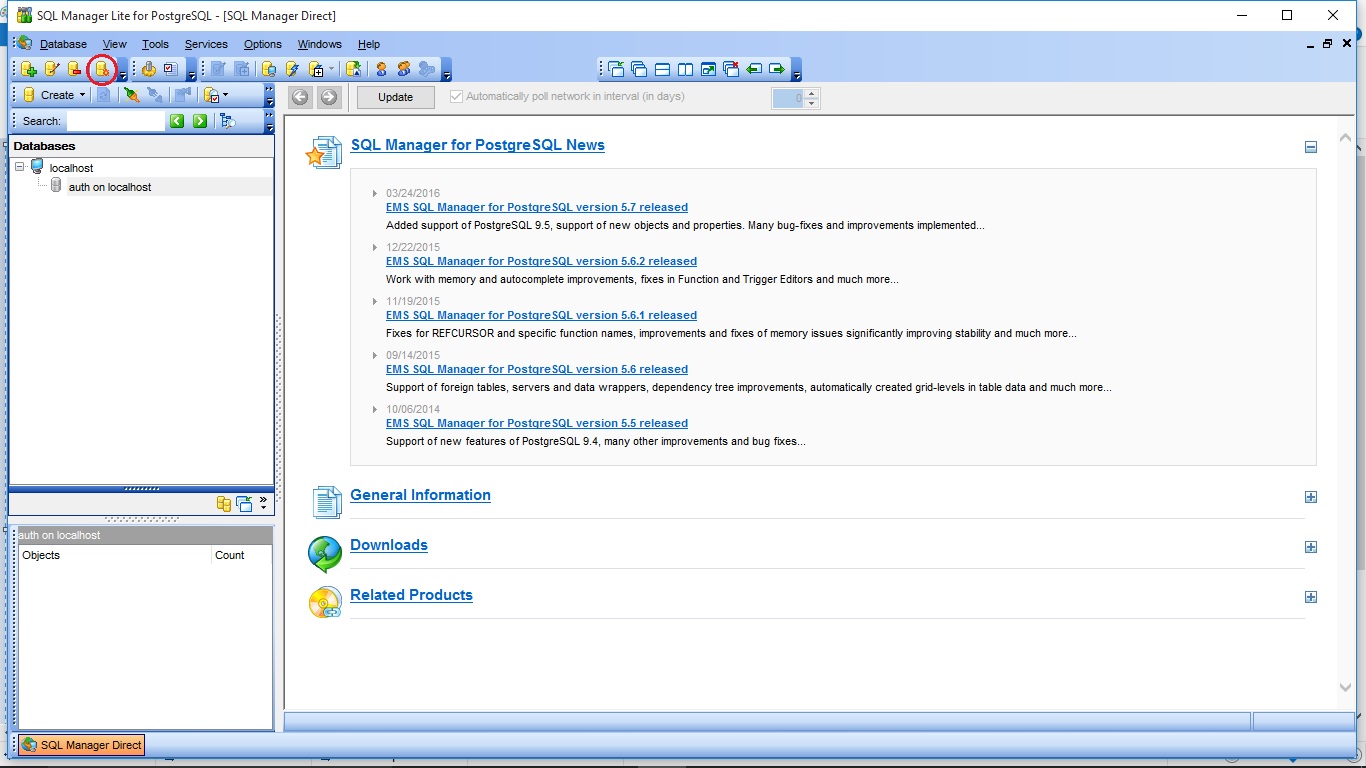1366x768 pixels.
Task: Collapse the SQL Manager for PostgreSQL News section
Action: 1311,147
